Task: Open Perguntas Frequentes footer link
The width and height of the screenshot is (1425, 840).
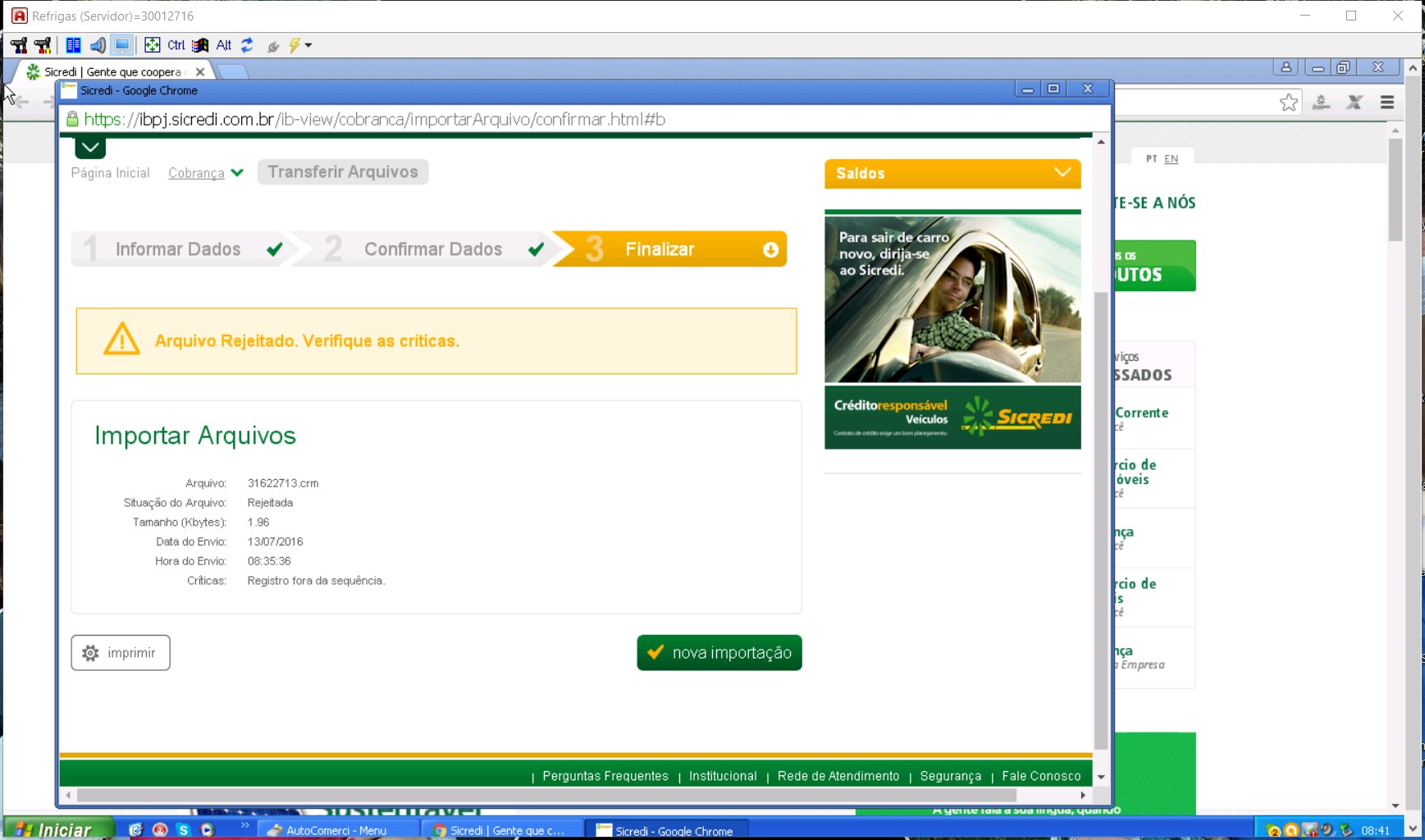Action: (x=605, y=776)
